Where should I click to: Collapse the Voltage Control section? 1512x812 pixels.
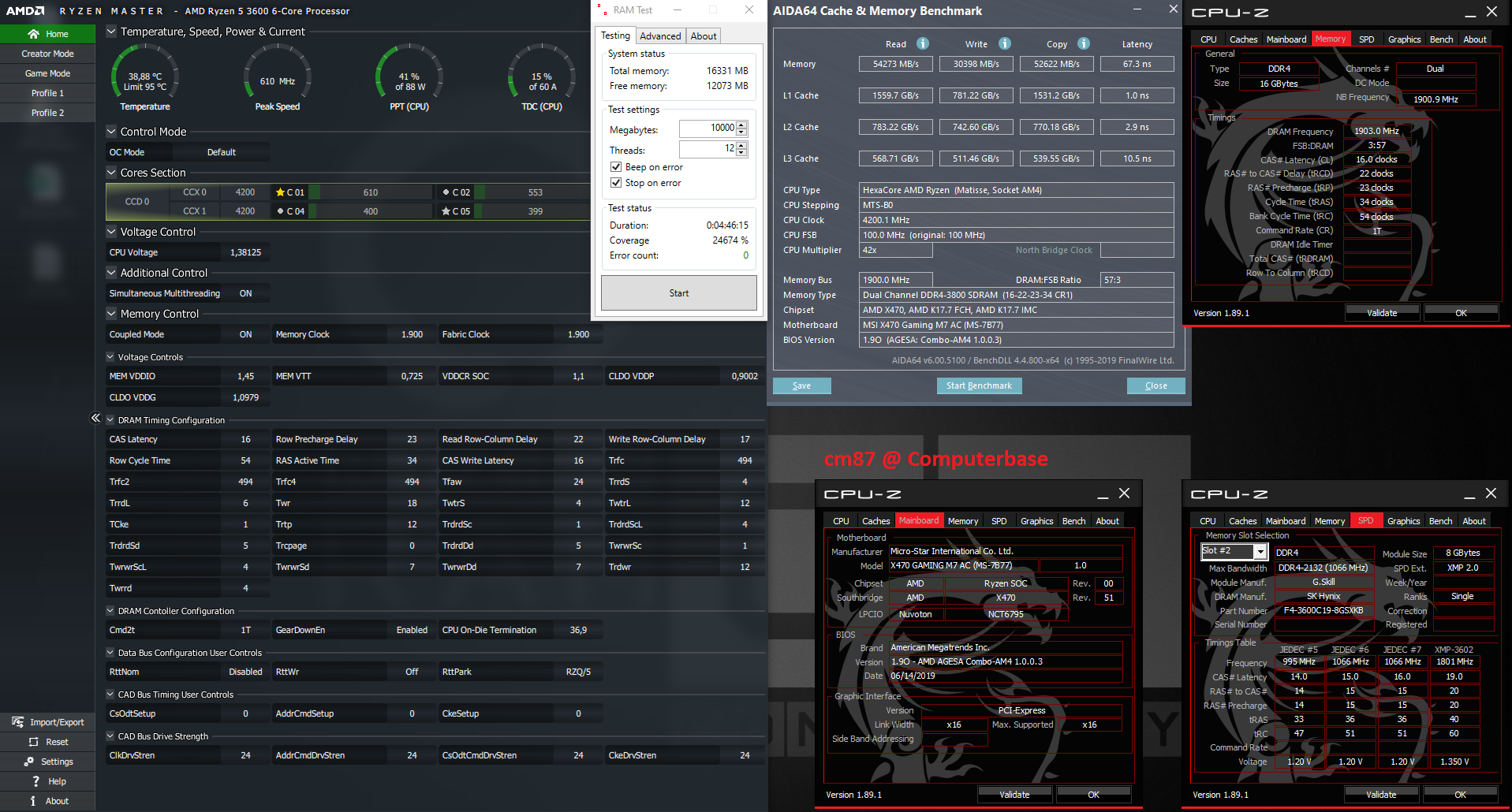[x=111, y=232]
